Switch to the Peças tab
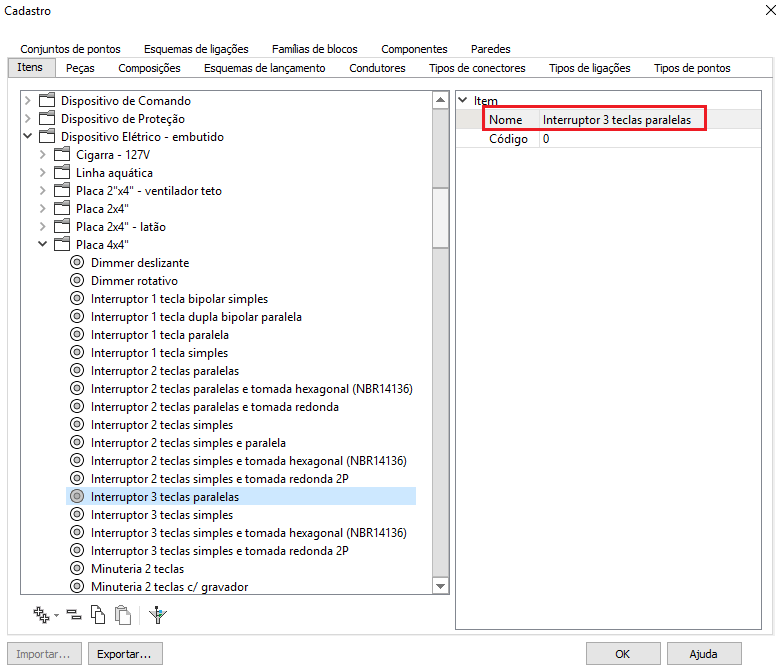 (x=80, y=68)
